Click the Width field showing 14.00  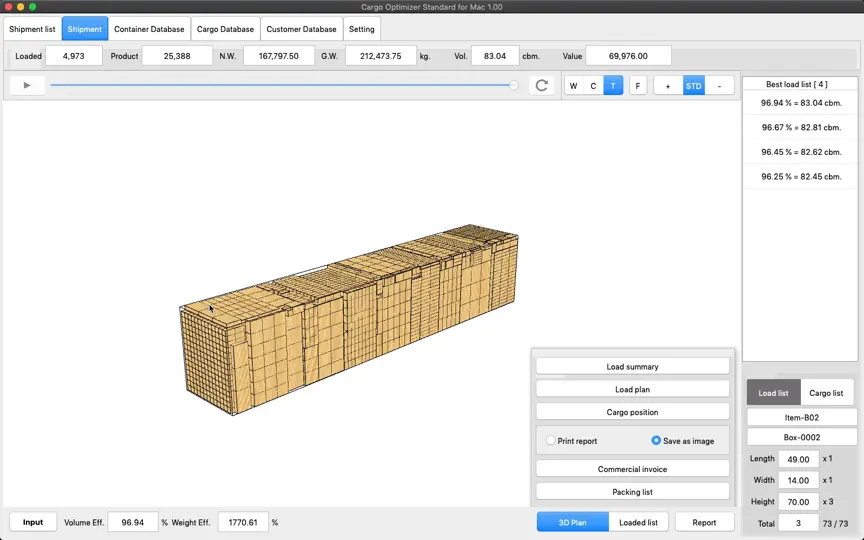798,480
